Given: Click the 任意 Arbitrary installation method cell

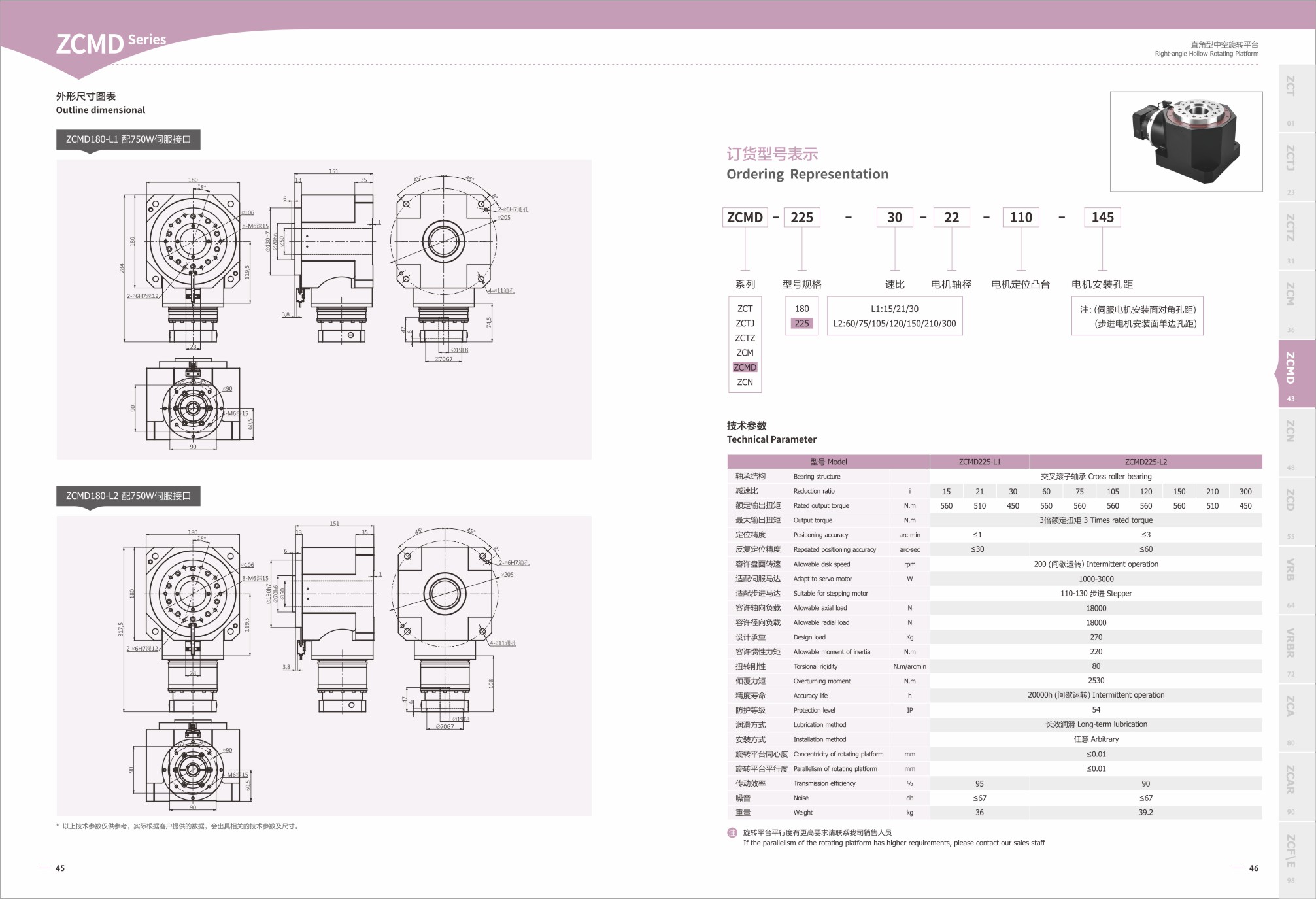Looking at the screenshot, I should [x=1096, y=739].
